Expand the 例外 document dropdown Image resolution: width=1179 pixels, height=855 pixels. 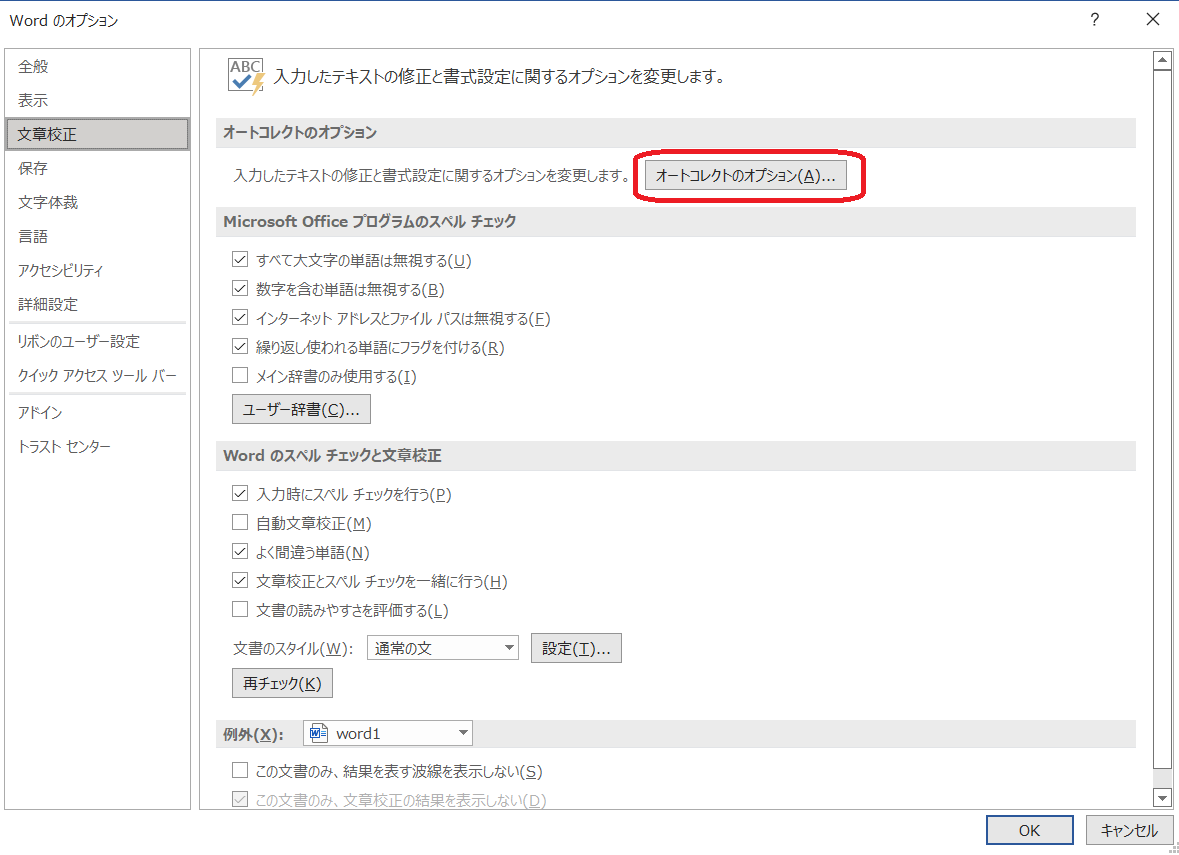point(463,732)
